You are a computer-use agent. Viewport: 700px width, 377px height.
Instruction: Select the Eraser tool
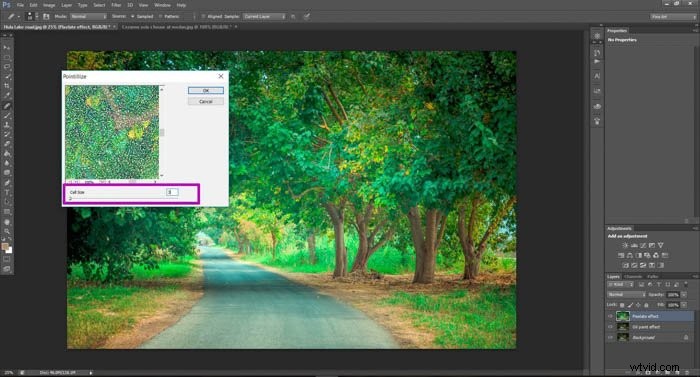[x=7, y=144]
